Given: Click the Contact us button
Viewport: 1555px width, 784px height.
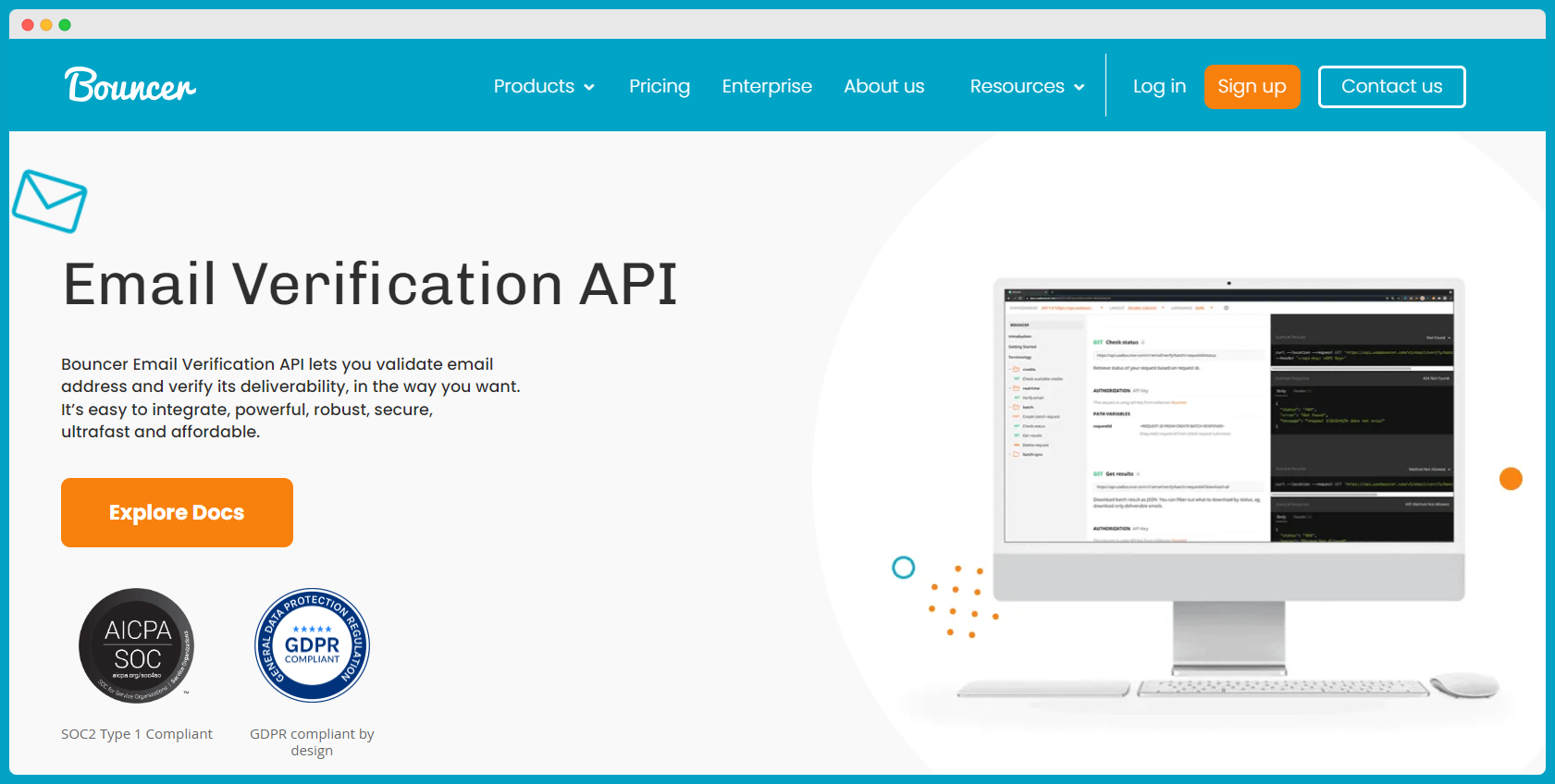Looking at the screenshot, I should pyautogui.click(x=1391, y=87).
